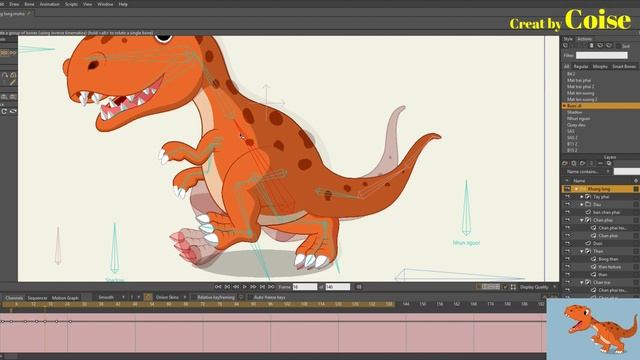640x360 pixels.
Task: Collapse the Chan trai layer group
Action: tap(582, 282)
